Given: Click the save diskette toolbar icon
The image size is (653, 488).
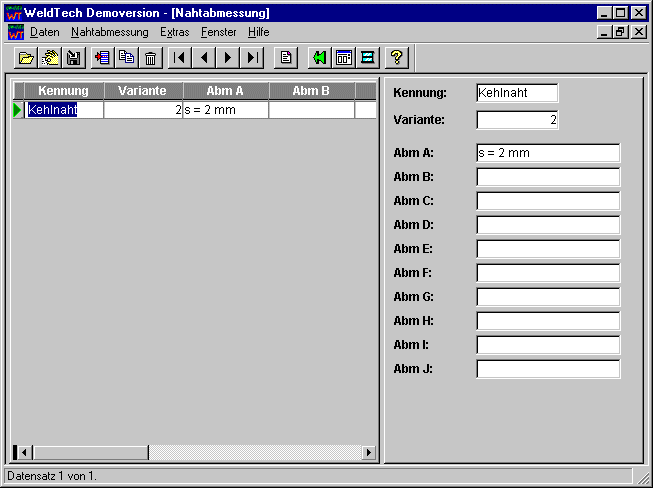Looking at the screenshot, I should point(74,58).
